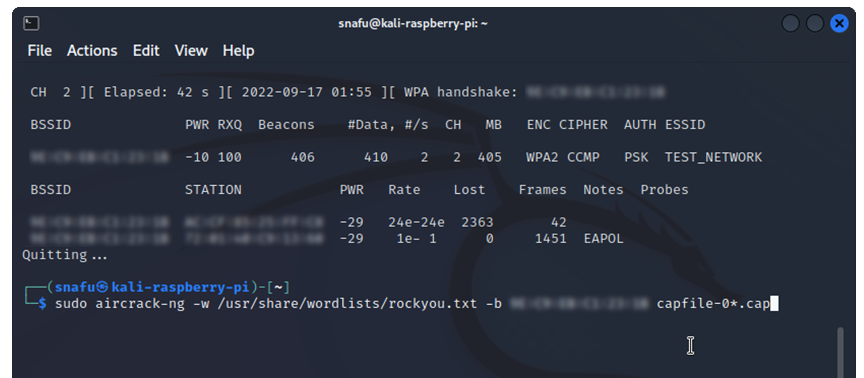864x378 pixels.
Task: Click the Beacons column header
Action: (286, 125)
